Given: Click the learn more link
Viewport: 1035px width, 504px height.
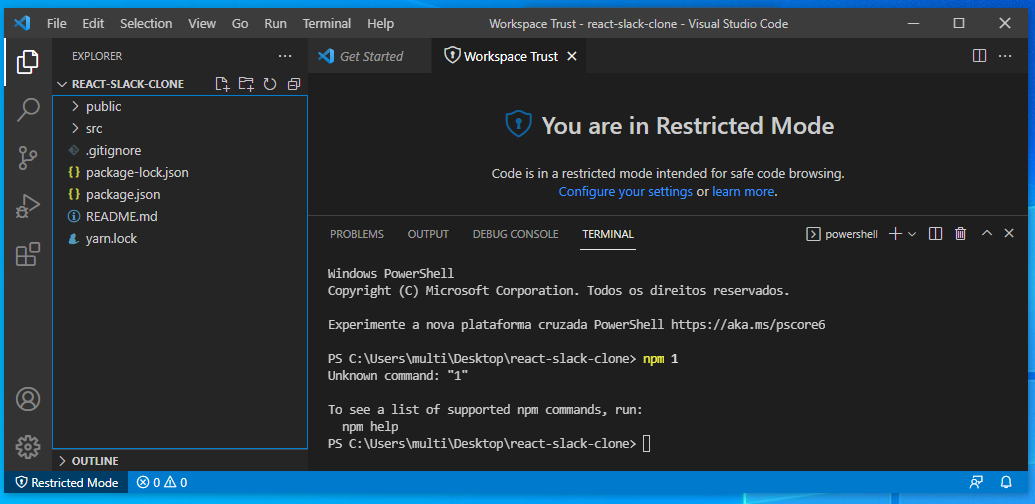Looking at the screenshot, I should (743, 192).
